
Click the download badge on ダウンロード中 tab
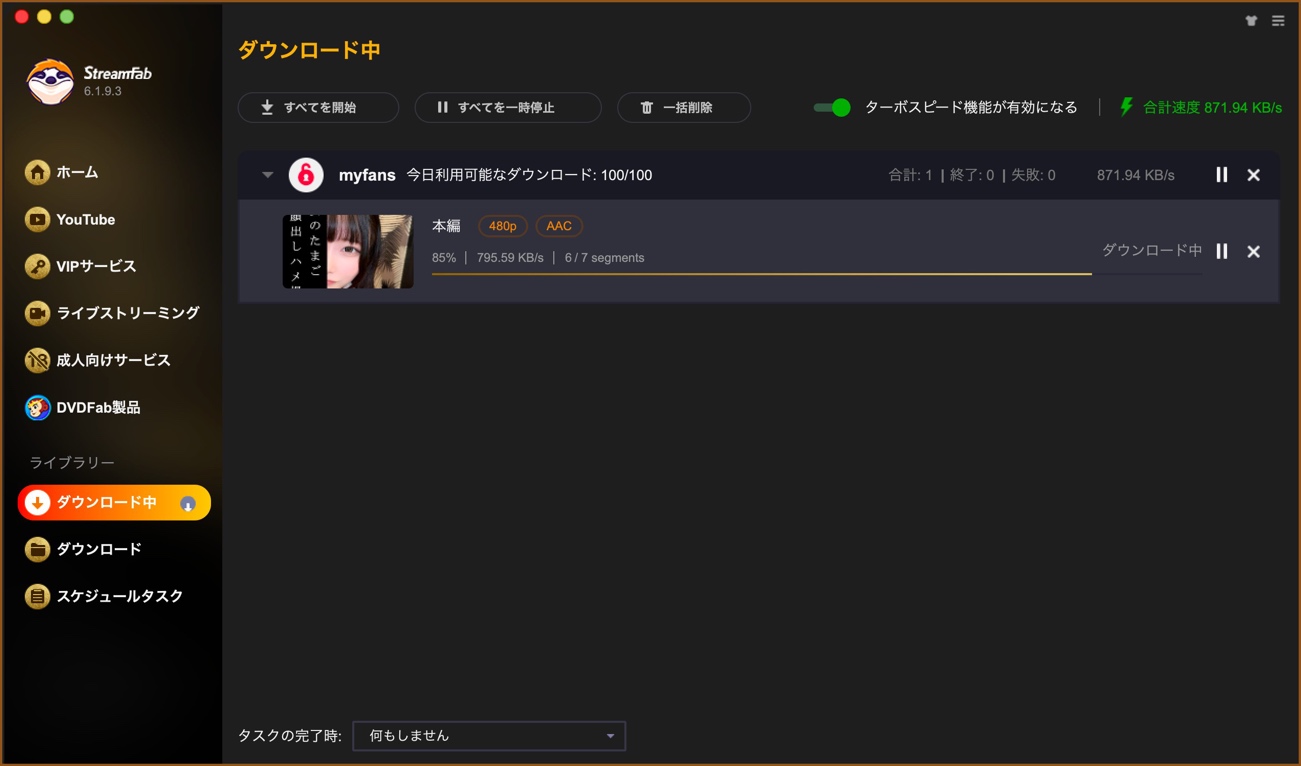[188, 503]
